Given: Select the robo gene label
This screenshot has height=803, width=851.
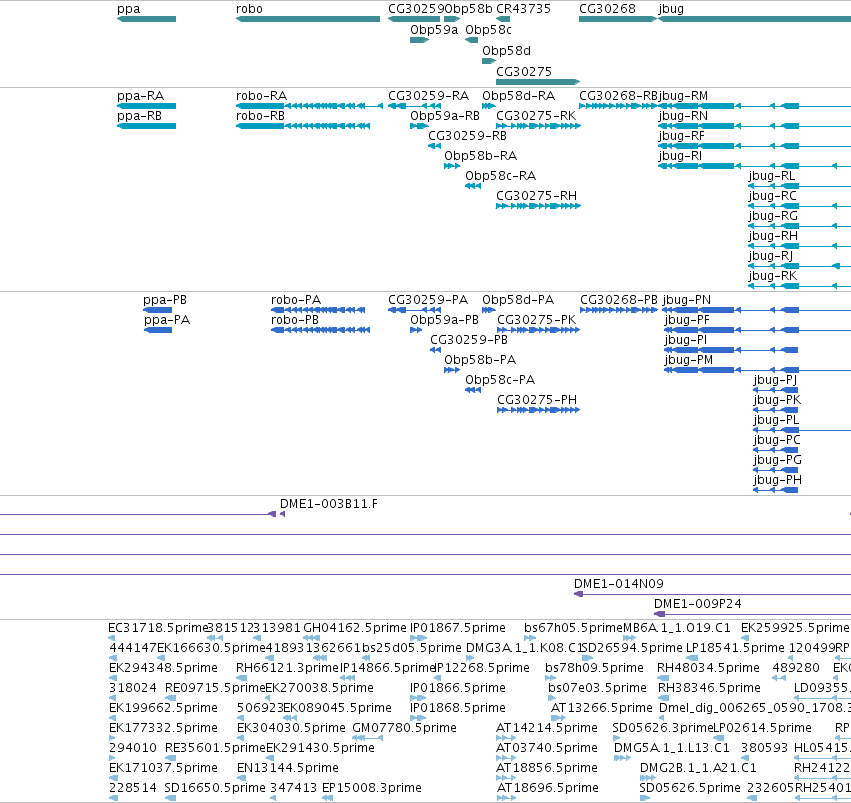Looking at the screenshot, I should point(249,9).
